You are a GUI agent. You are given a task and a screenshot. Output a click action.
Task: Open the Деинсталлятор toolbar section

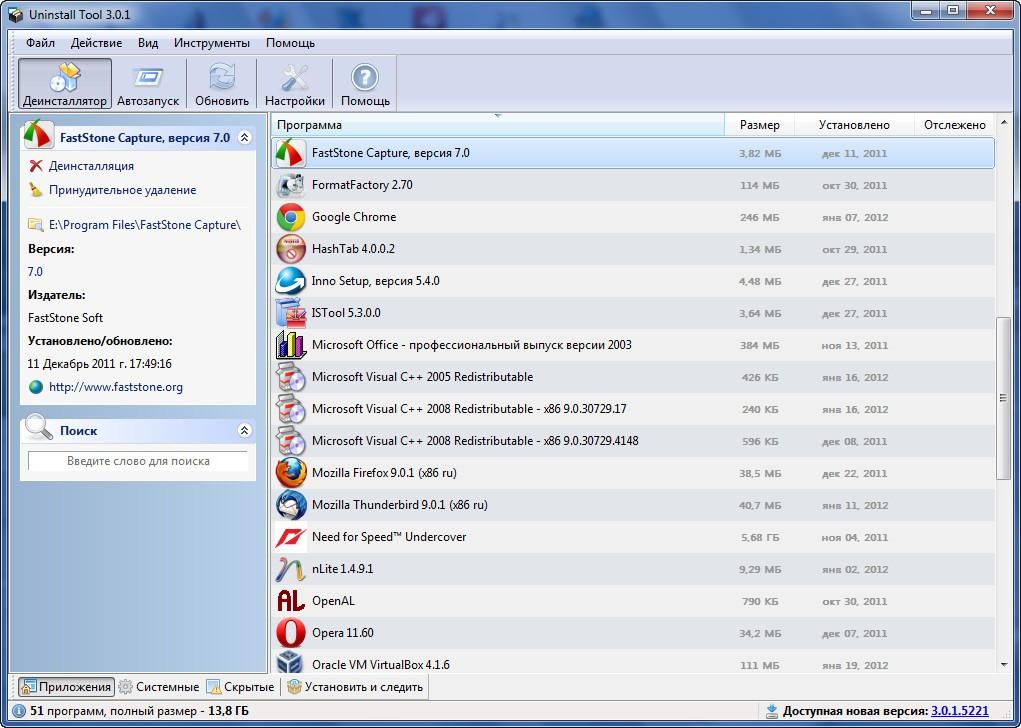64,84
